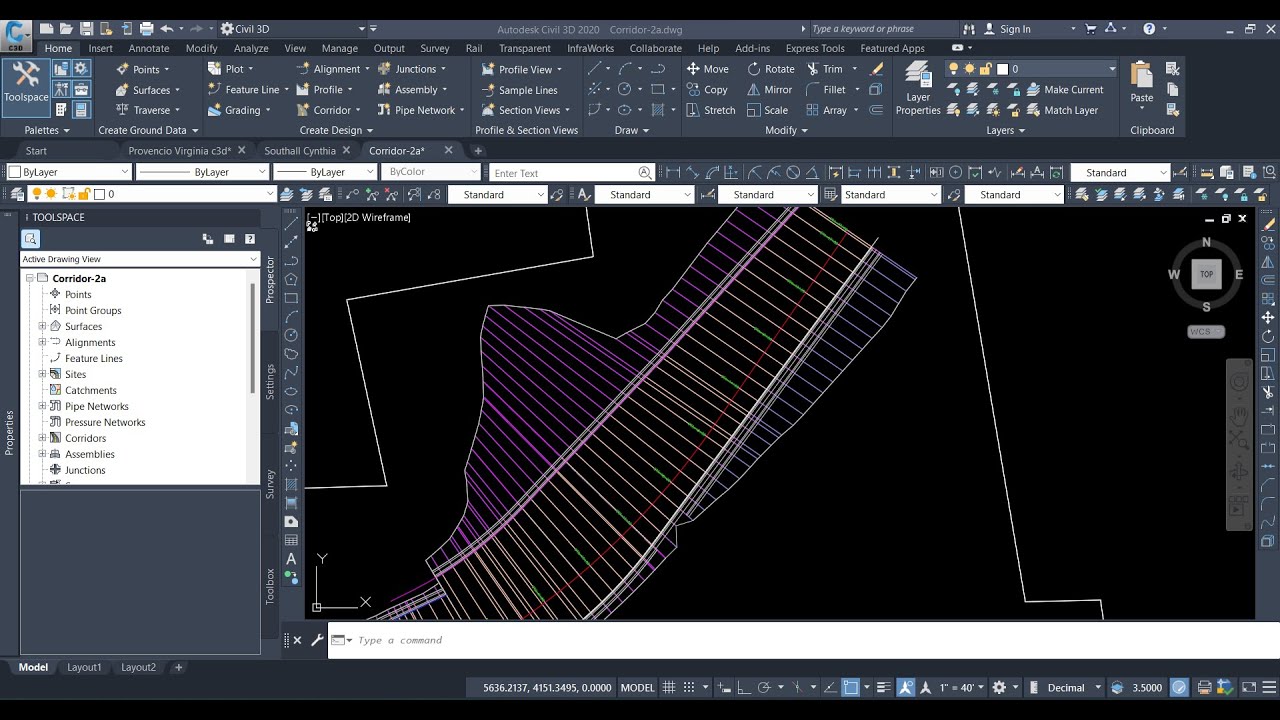The width and height of the screenshot is (1280, 720).
Task: Expand the Surfaces tree node
Action: (42, 326)
